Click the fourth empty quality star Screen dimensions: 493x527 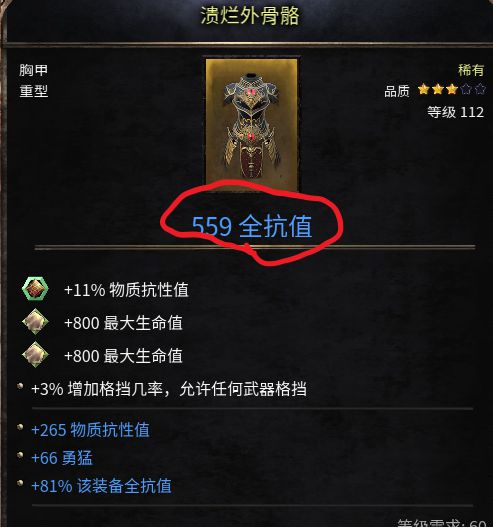click(x=466, y=90)
